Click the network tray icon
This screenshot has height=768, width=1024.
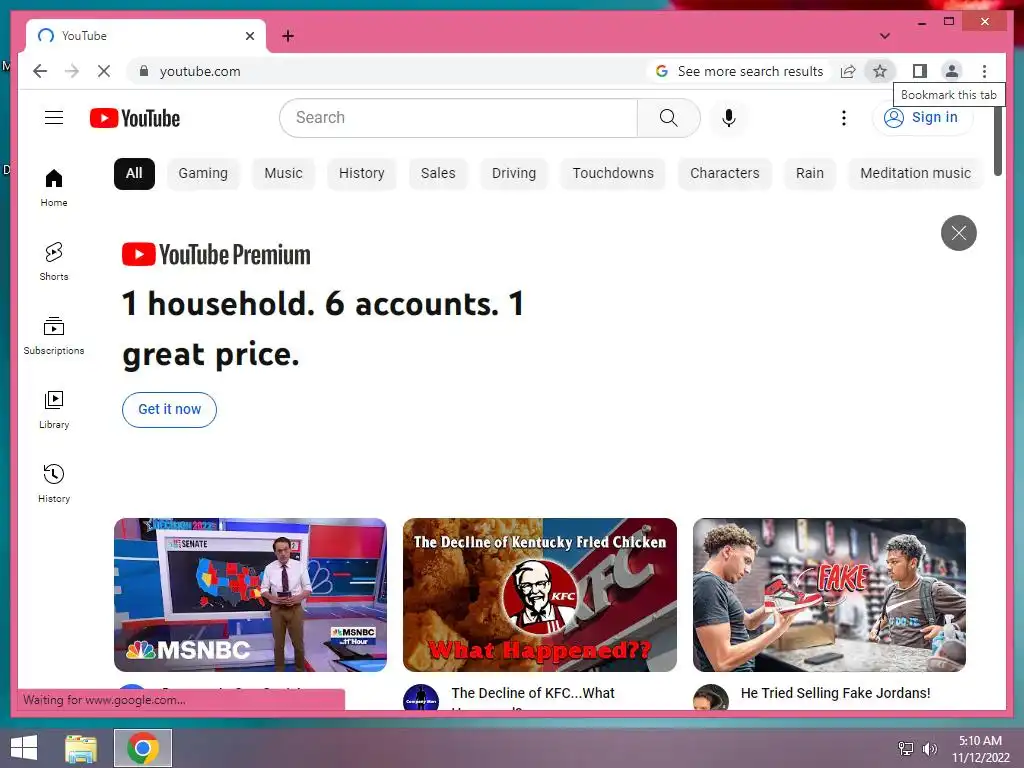pos(906,748)
